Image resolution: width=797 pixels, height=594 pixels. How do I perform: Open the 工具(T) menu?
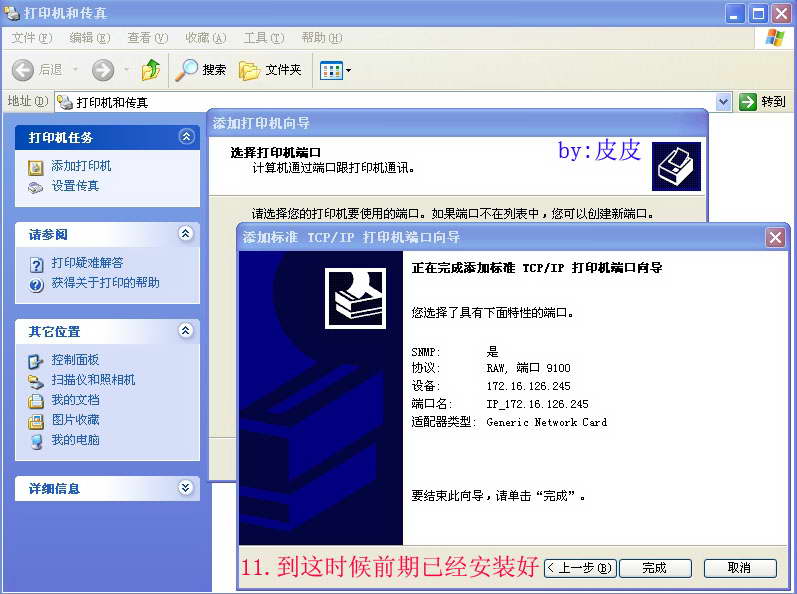[x=264, y=38]
